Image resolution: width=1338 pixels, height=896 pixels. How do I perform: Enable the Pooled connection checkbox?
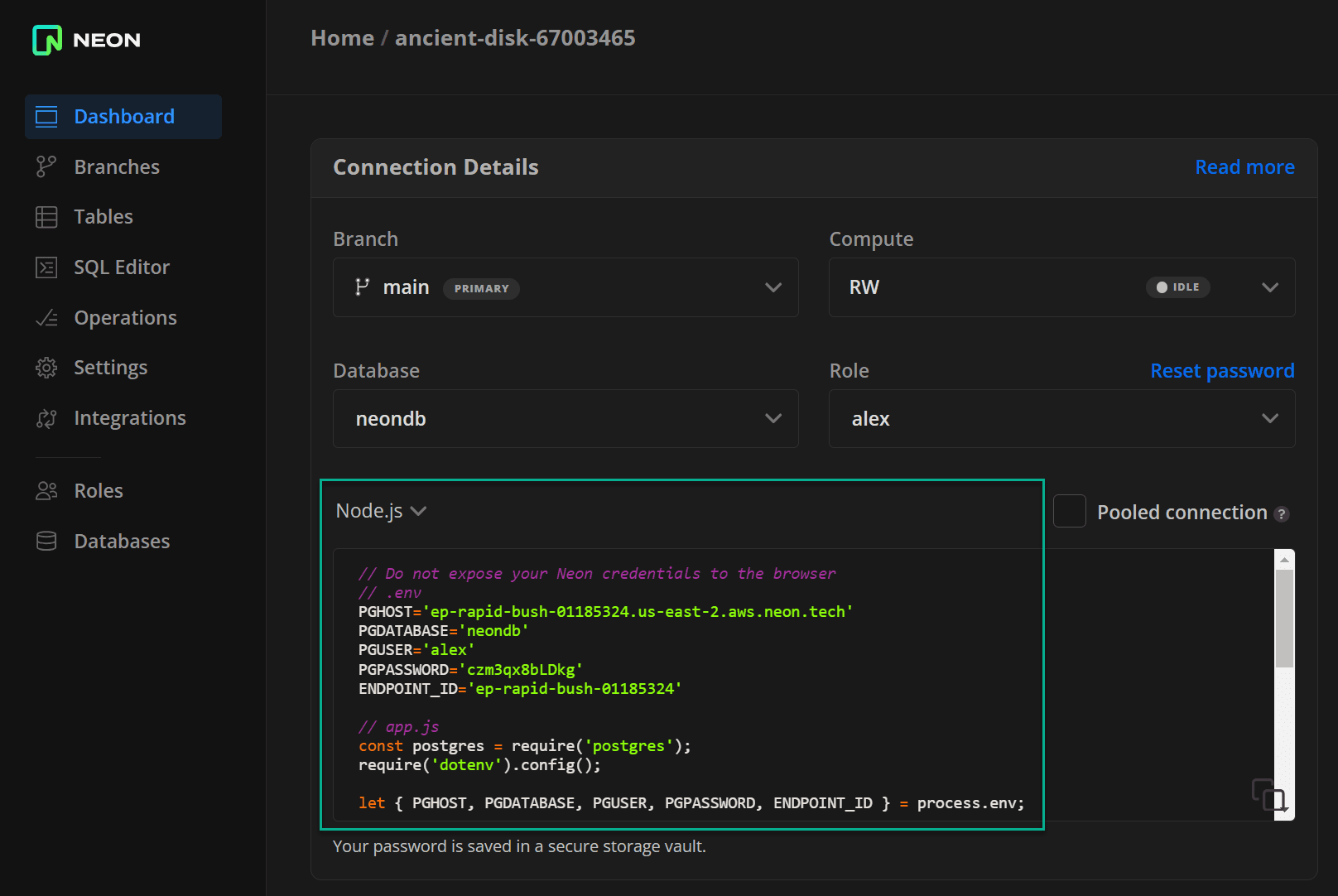[1069, 511]
